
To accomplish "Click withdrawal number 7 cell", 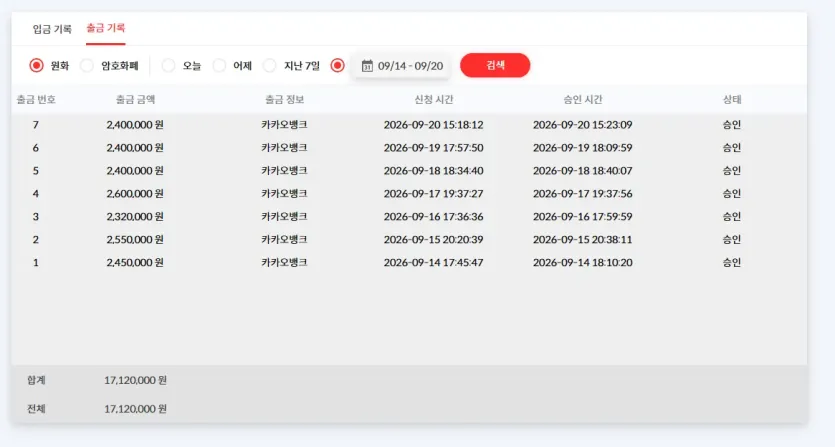I will pyautogui.click(x=36, y=125).
